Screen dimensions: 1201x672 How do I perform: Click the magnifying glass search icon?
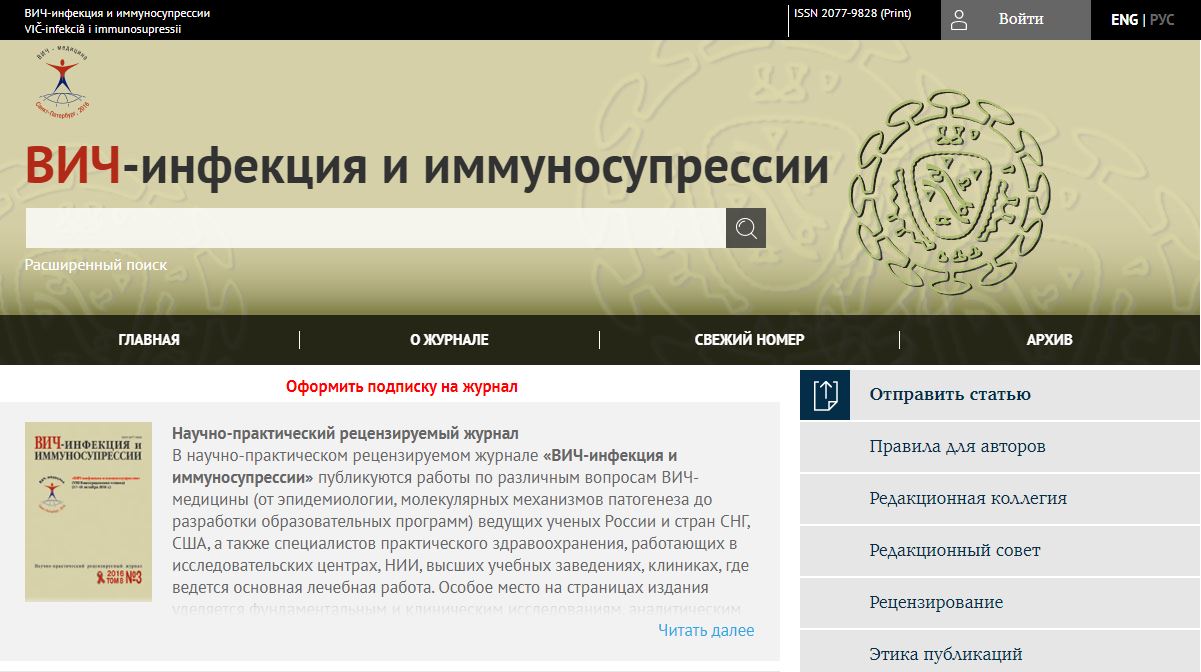tap(746, 228)
